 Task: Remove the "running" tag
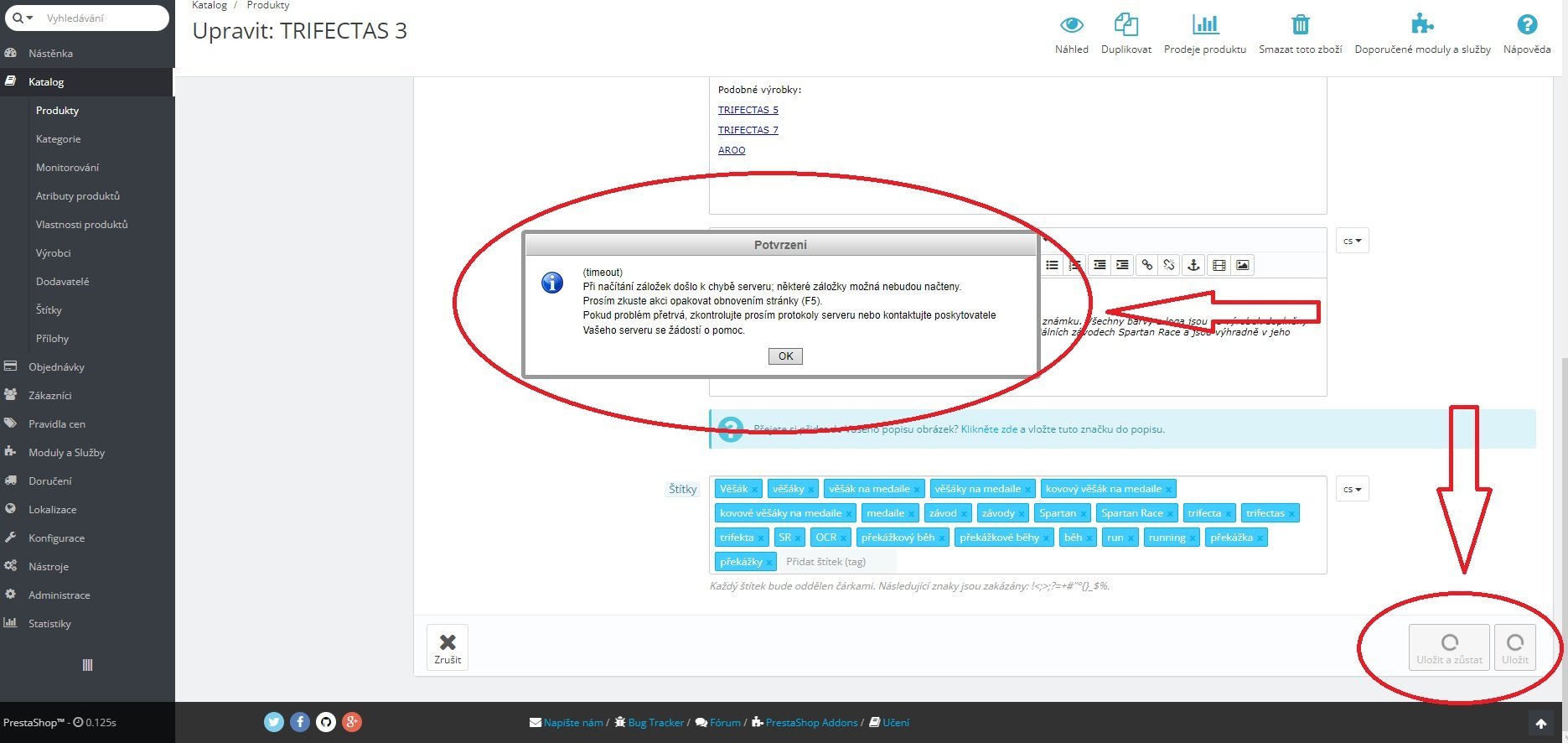tap(1193, 538)
